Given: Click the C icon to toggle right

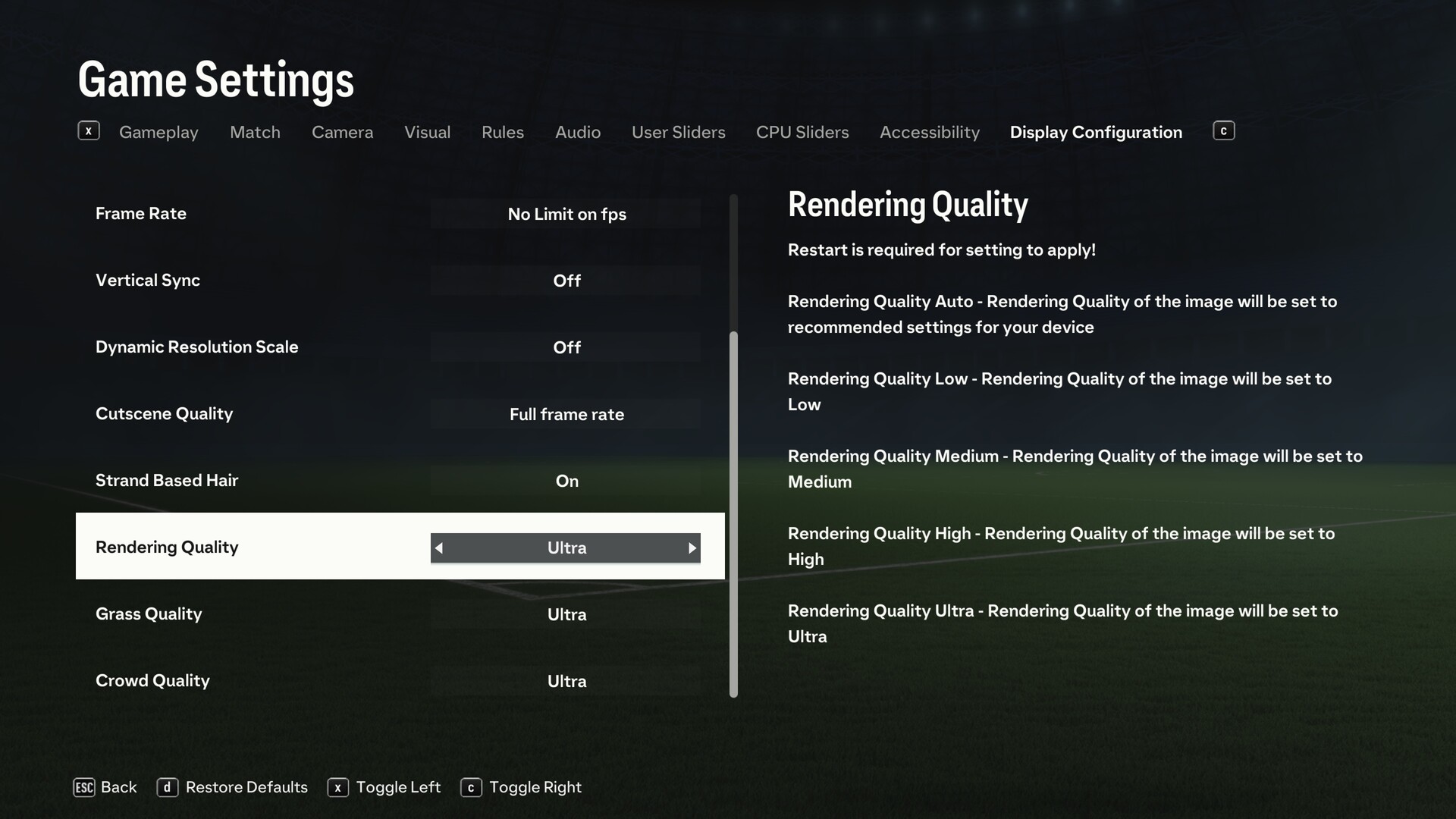Looking at the screenshot, I should point(470,786).
